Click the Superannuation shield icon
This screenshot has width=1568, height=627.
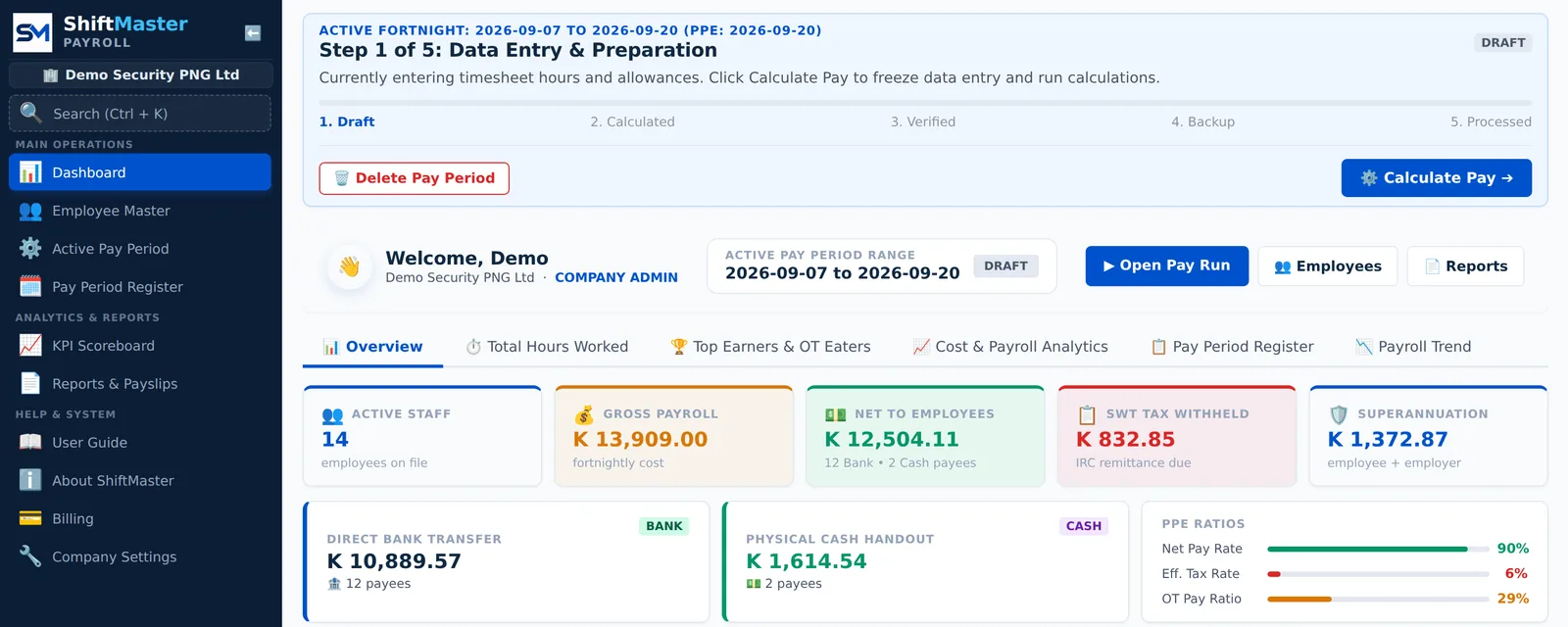pyautogui.click(x=1339, y=414)
